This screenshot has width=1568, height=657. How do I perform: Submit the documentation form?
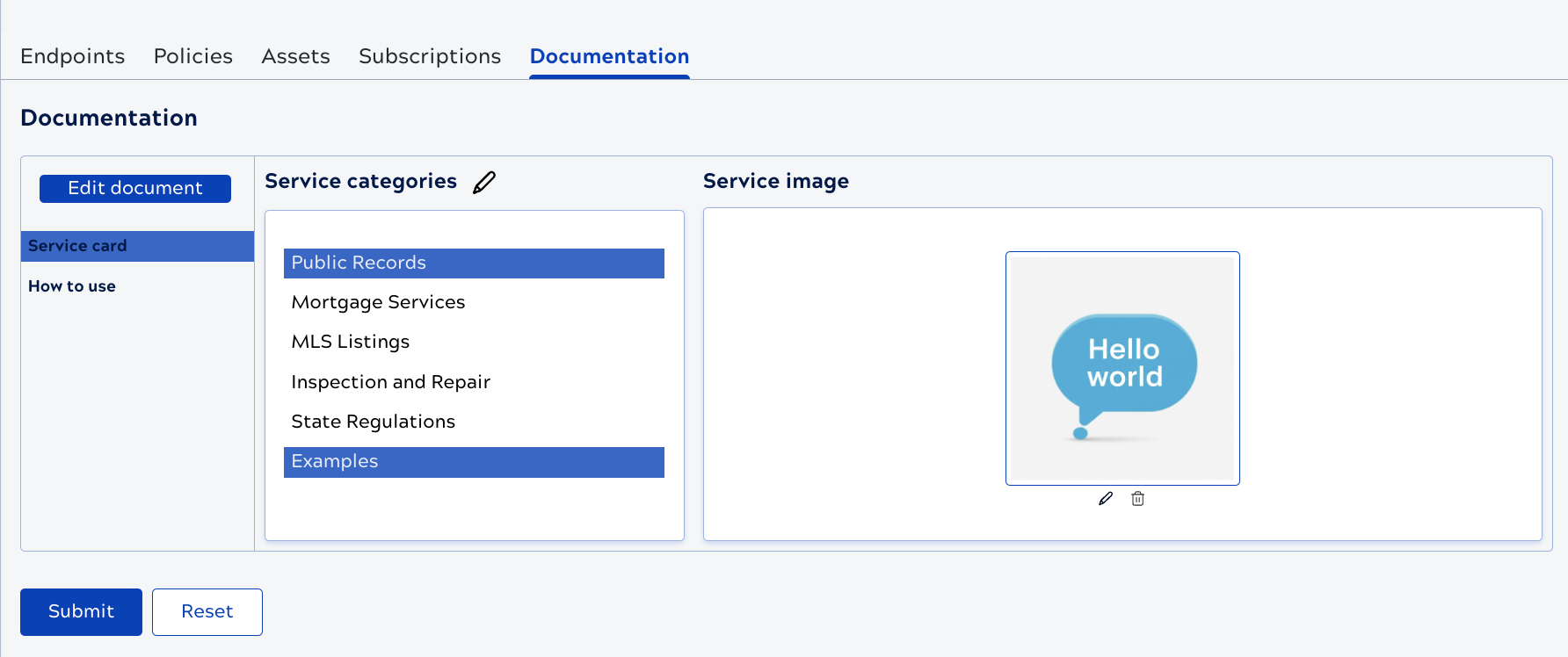pyautogui.click(x=81, y=611)
